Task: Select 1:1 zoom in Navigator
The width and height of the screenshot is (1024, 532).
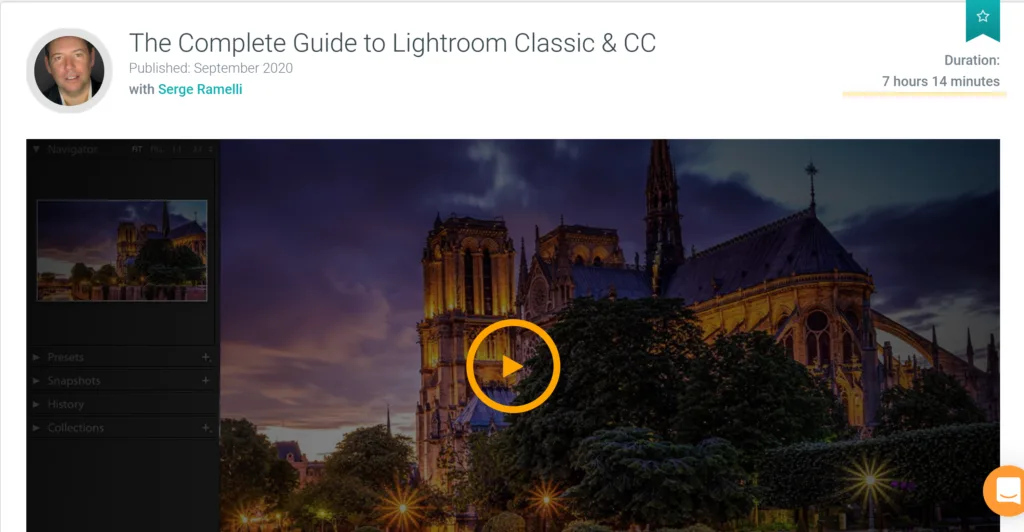Action: [177, 149]
